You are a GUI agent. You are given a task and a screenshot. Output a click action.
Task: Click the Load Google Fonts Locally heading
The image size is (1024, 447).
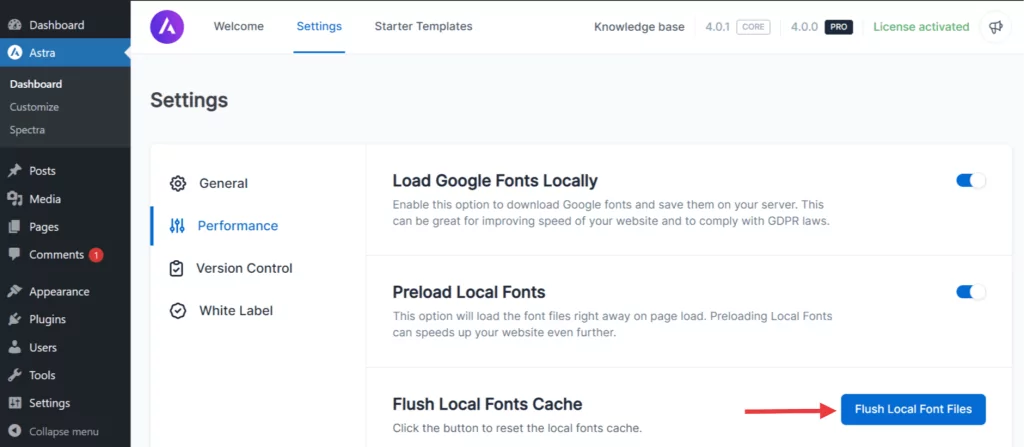(495, 180)
